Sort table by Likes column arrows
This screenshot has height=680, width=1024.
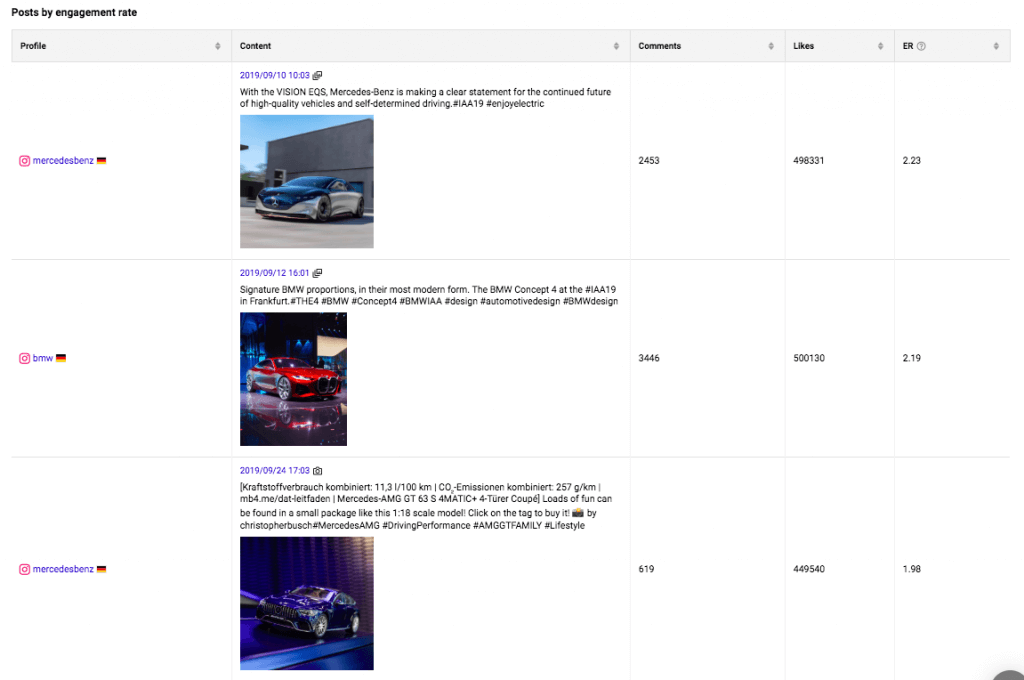pos(880,46)
